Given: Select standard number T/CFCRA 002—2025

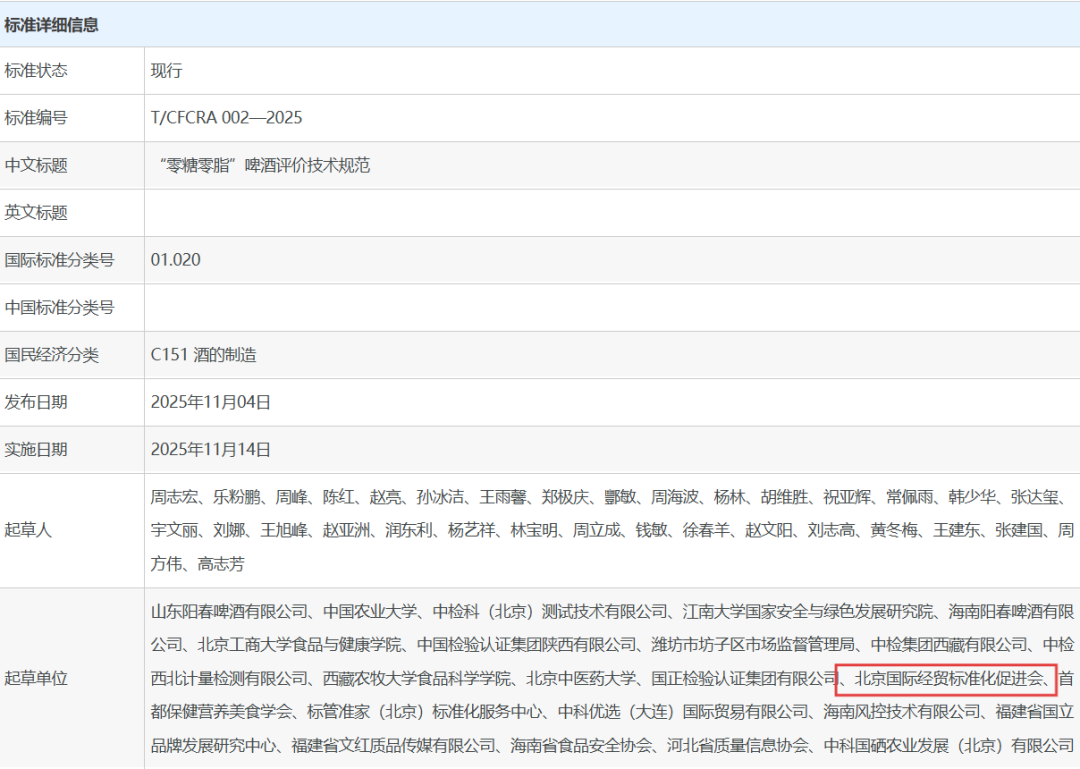Looking at the screenshot, I should click(x=226, y=118).
